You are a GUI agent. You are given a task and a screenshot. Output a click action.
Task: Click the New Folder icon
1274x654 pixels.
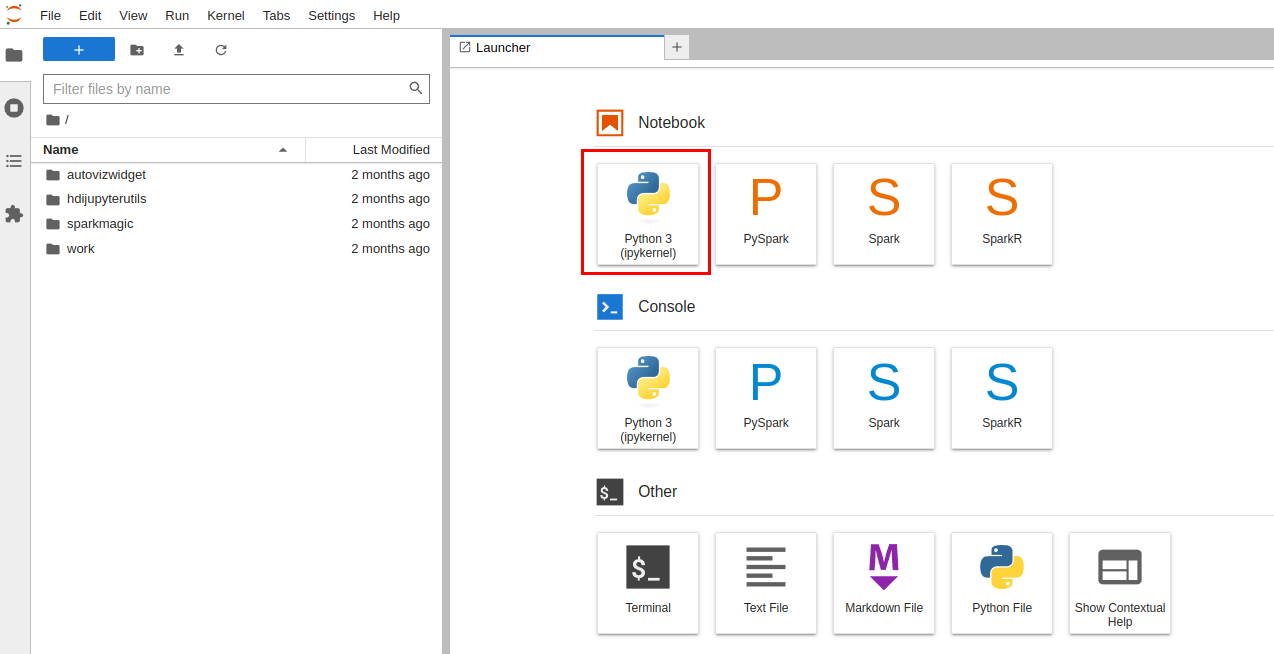(x=137, y=50)
